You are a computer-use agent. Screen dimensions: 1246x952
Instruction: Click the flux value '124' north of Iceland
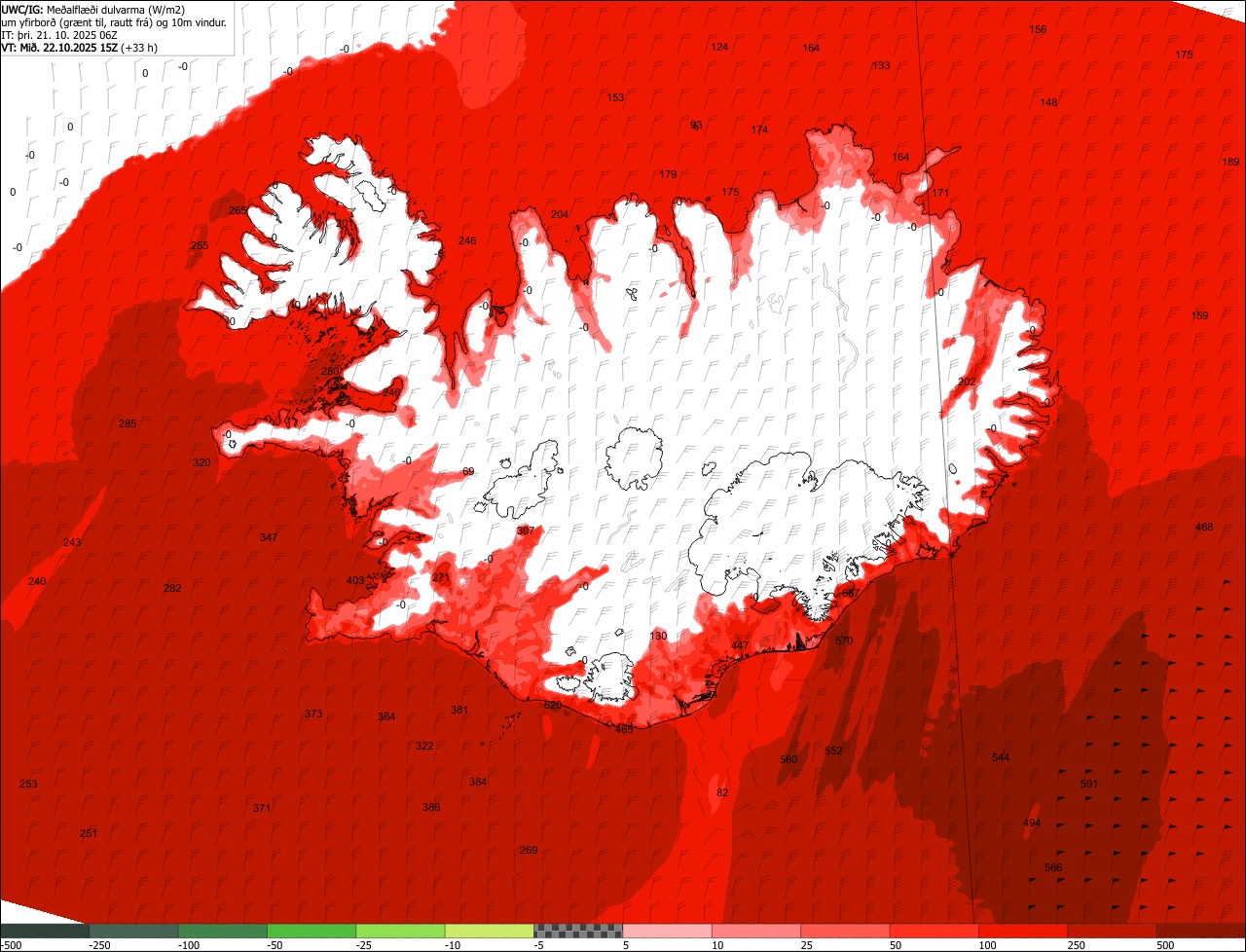point(719,47)
